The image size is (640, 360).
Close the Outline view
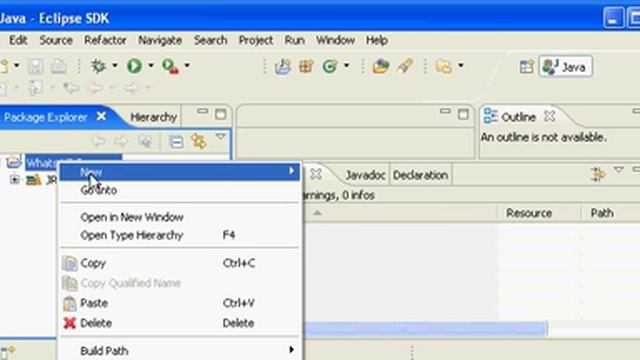pyautogui.click(x=550, y=117)
